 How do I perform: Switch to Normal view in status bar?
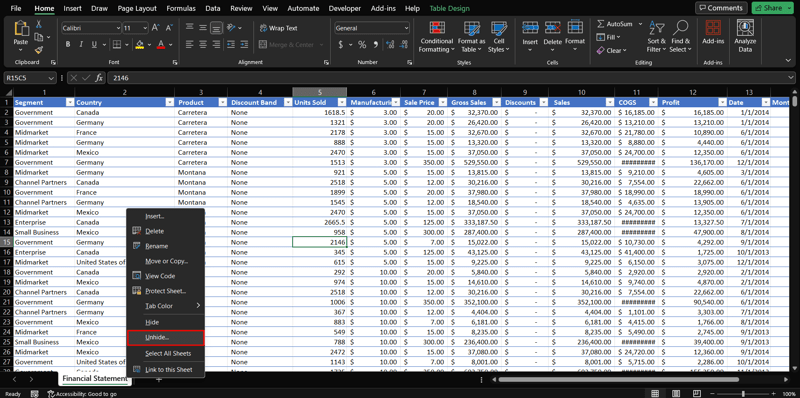point(655,393)
